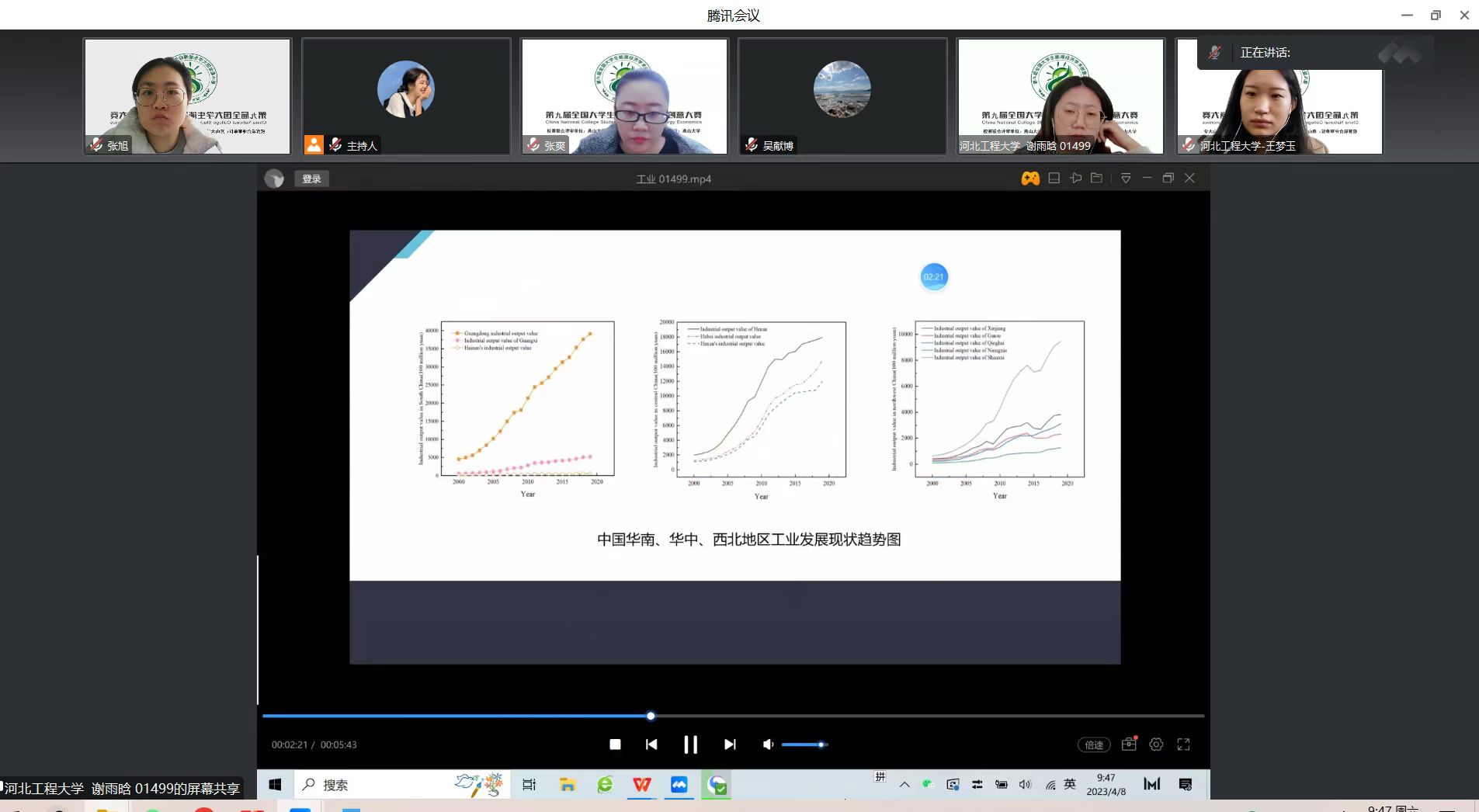Viewport: 1479px width, 812px height.
Task: Skip to the previous video
Action: click(x=651, y=744)
